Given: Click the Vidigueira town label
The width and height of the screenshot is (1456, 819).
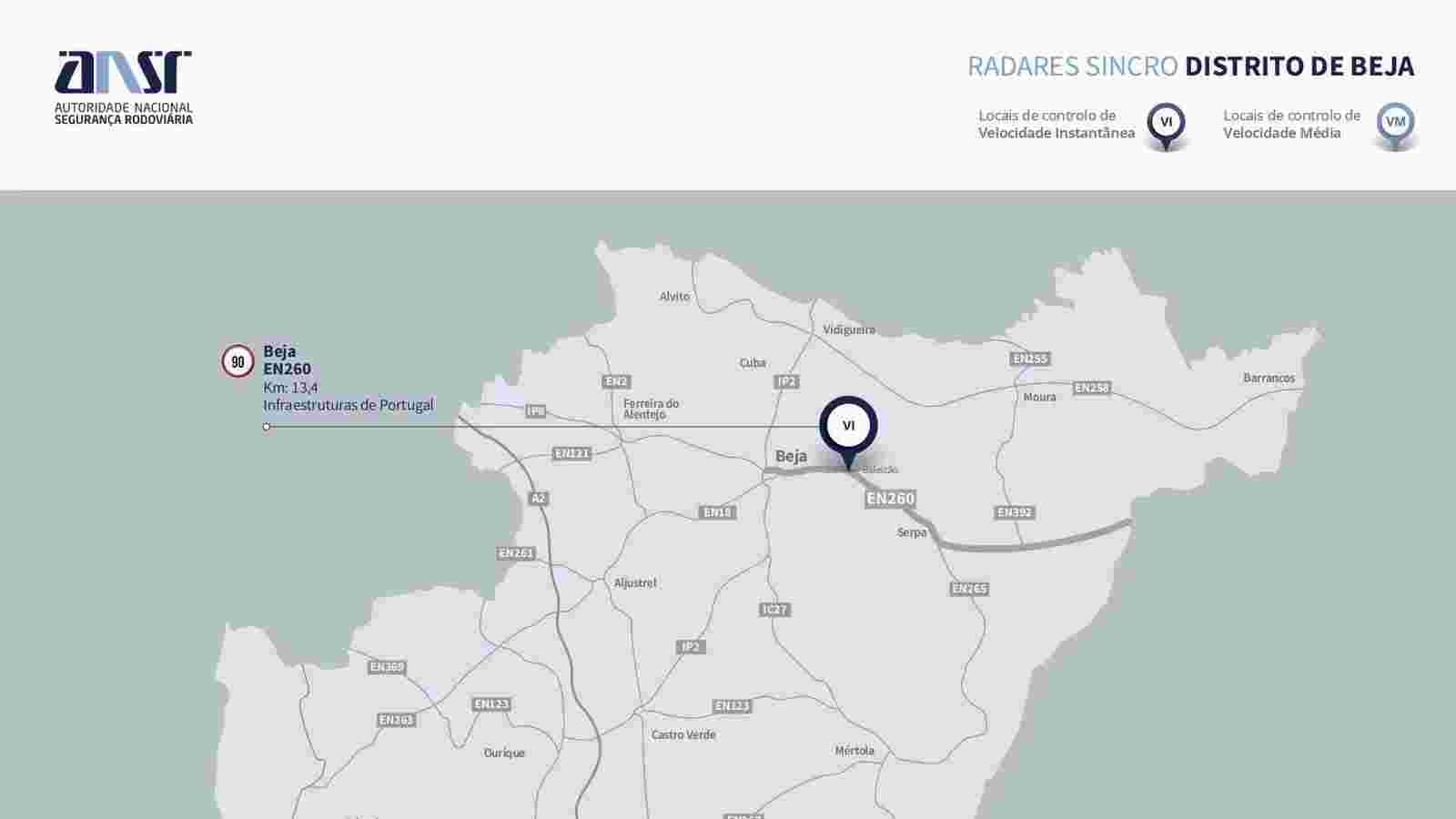Looking at the screenshot, I should point(849,329).
